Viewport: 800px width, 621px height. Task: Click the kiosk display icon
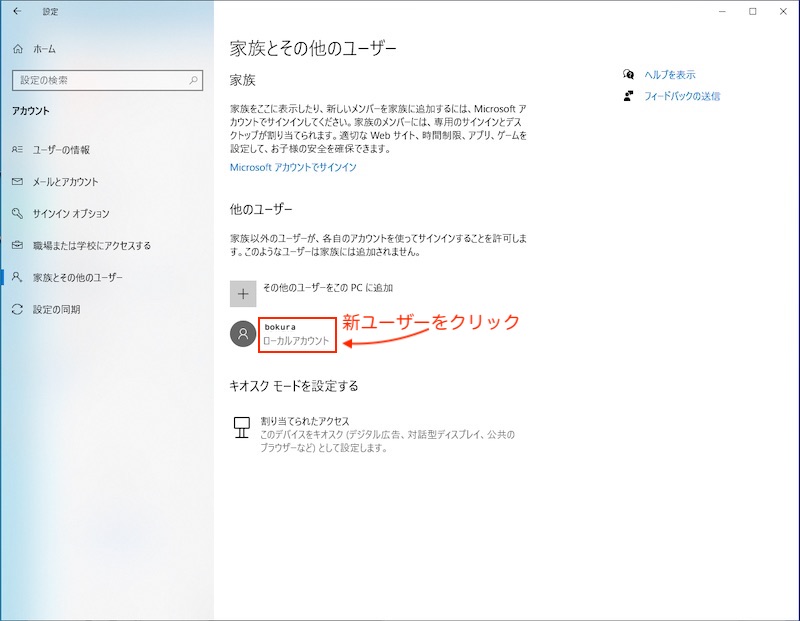point(242,428)
